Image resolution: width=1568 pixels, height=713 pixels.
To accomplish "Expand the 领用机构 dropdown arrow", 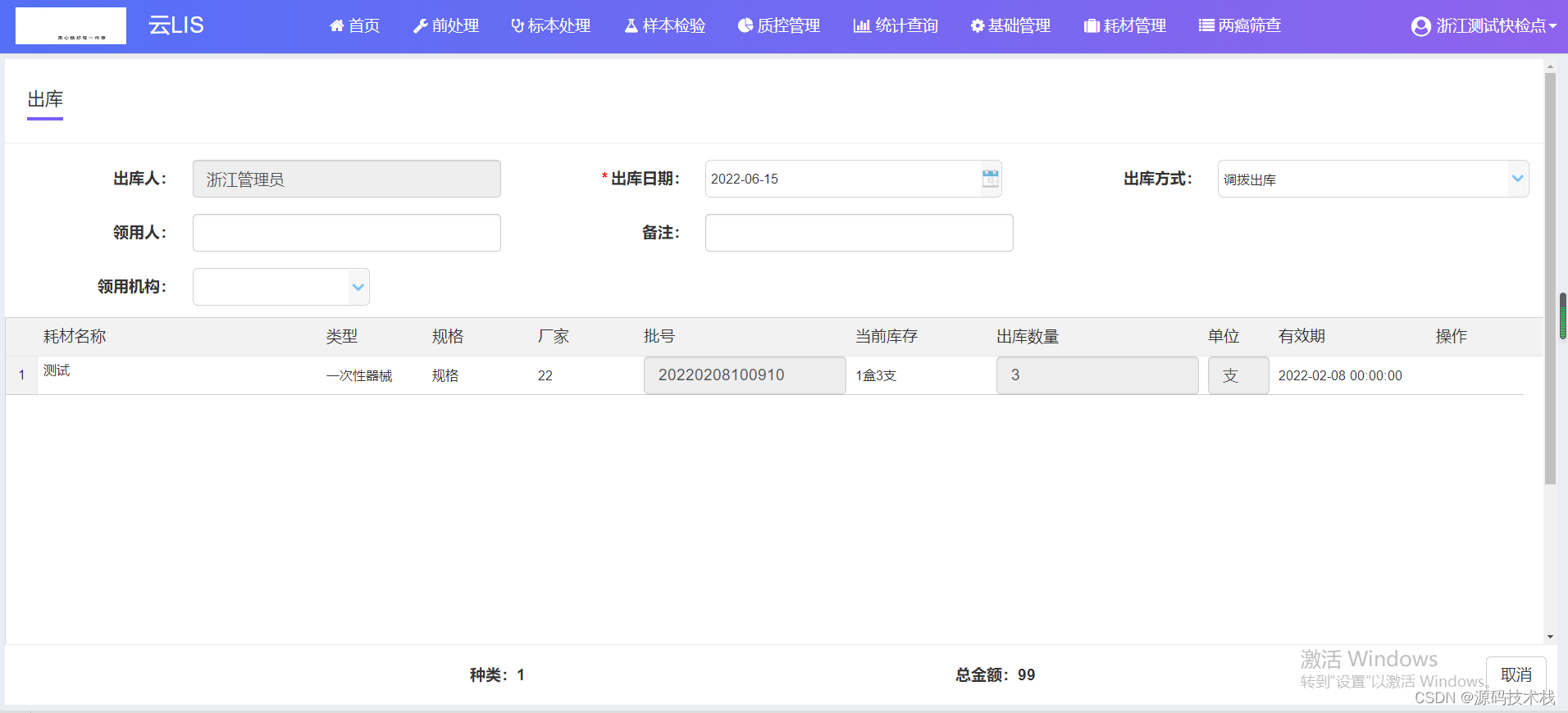I will pyautogui.click(x=358, y=287).
